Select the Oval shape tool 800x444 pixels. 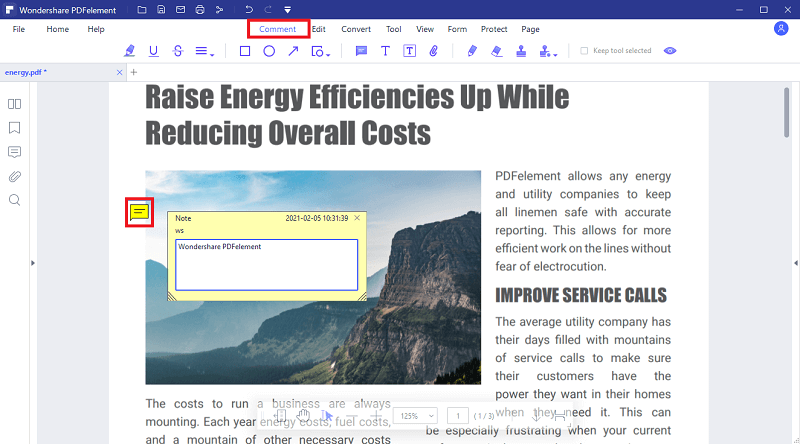pos(269,51)
